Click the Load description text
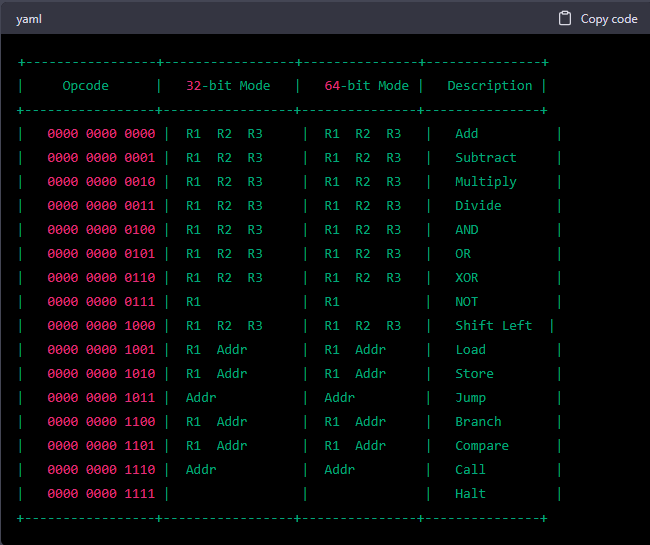 coord(470,350)
